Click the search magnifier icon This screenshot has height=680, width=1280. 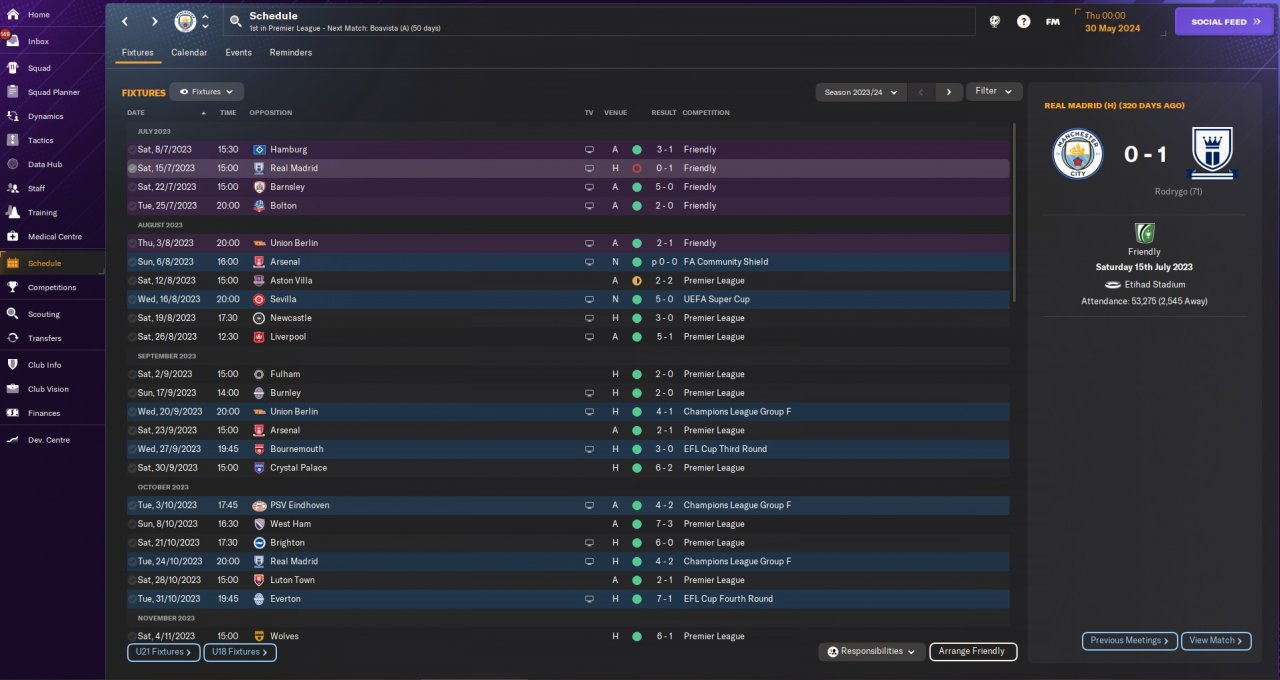[x=235, y=21]
